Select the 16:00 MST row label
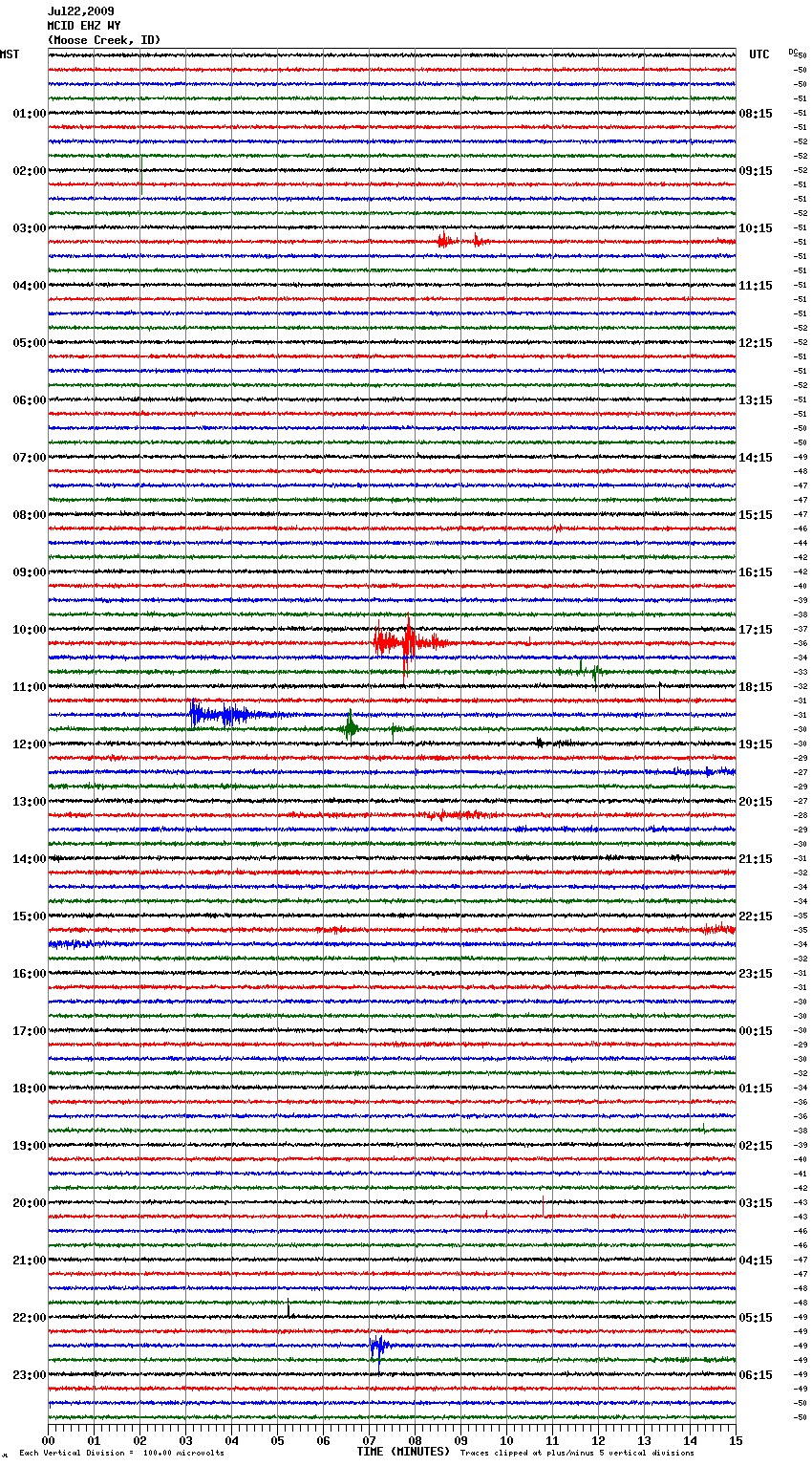Viewport: 812px width, 1466px height. 30,974
